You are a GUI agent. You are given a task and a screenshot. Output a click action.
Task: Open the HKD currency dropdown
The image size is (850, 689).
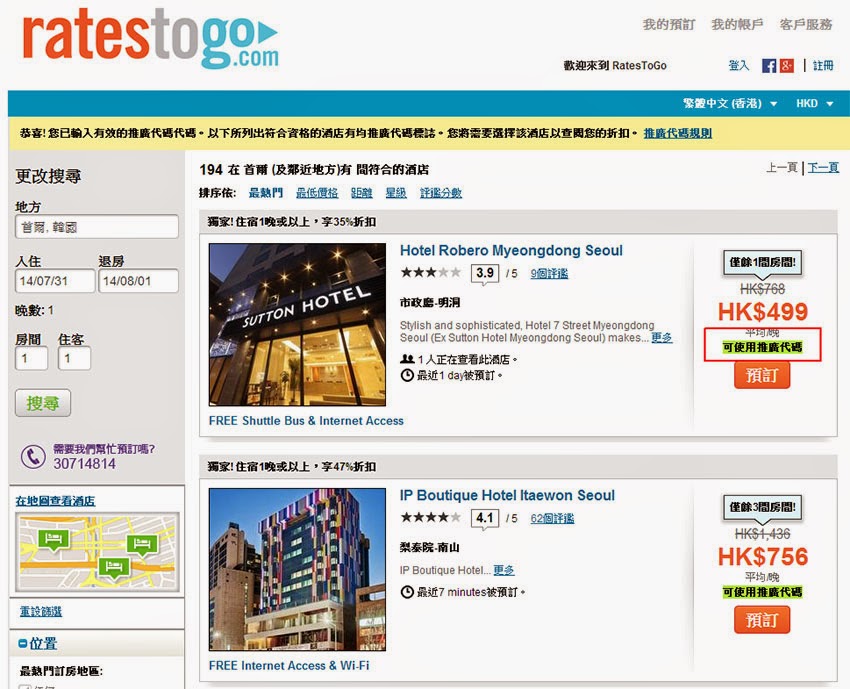click(813, 104)
